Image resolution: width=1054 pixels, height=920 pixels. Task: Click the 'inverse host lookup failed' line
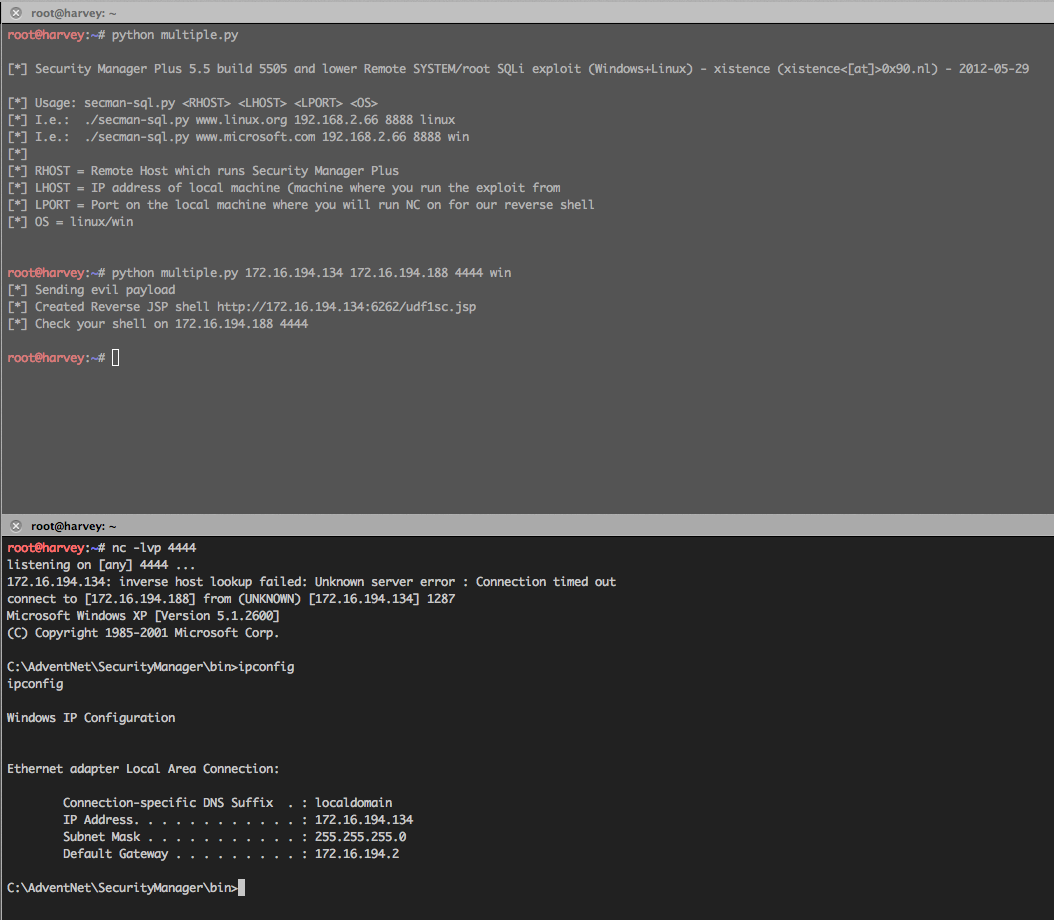[311, 581]
